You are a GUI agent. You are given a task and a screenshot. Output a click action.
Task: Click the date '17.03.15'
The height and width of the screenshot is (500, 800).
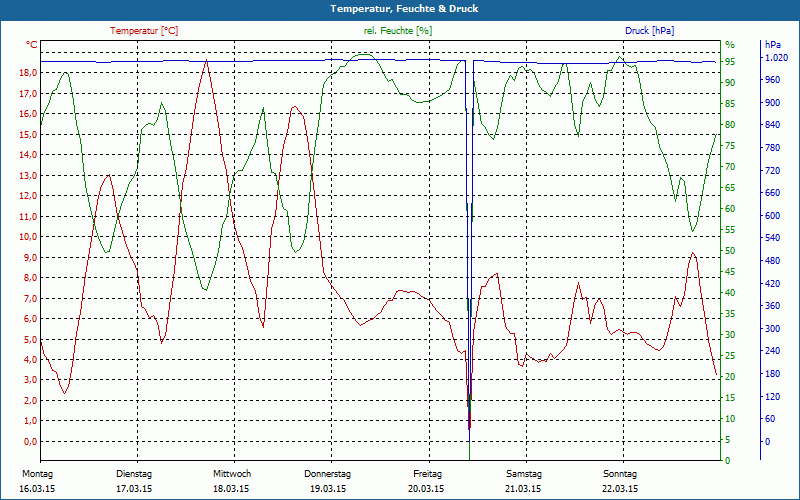click(134, 489)
